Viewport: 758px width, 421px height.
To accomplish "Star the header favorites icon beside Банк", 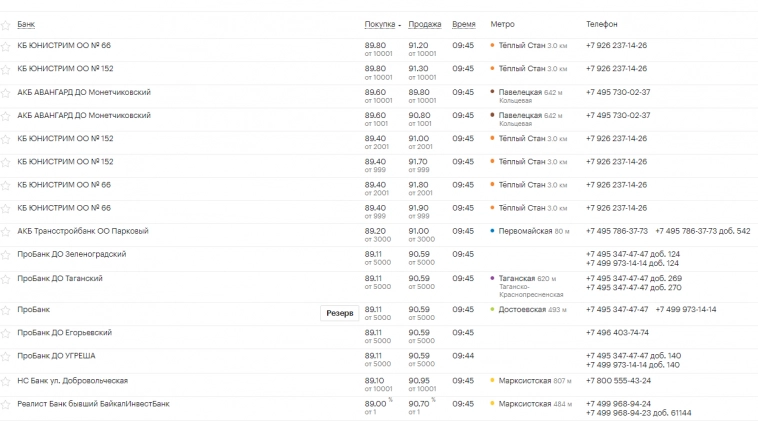I will [5, 25].
